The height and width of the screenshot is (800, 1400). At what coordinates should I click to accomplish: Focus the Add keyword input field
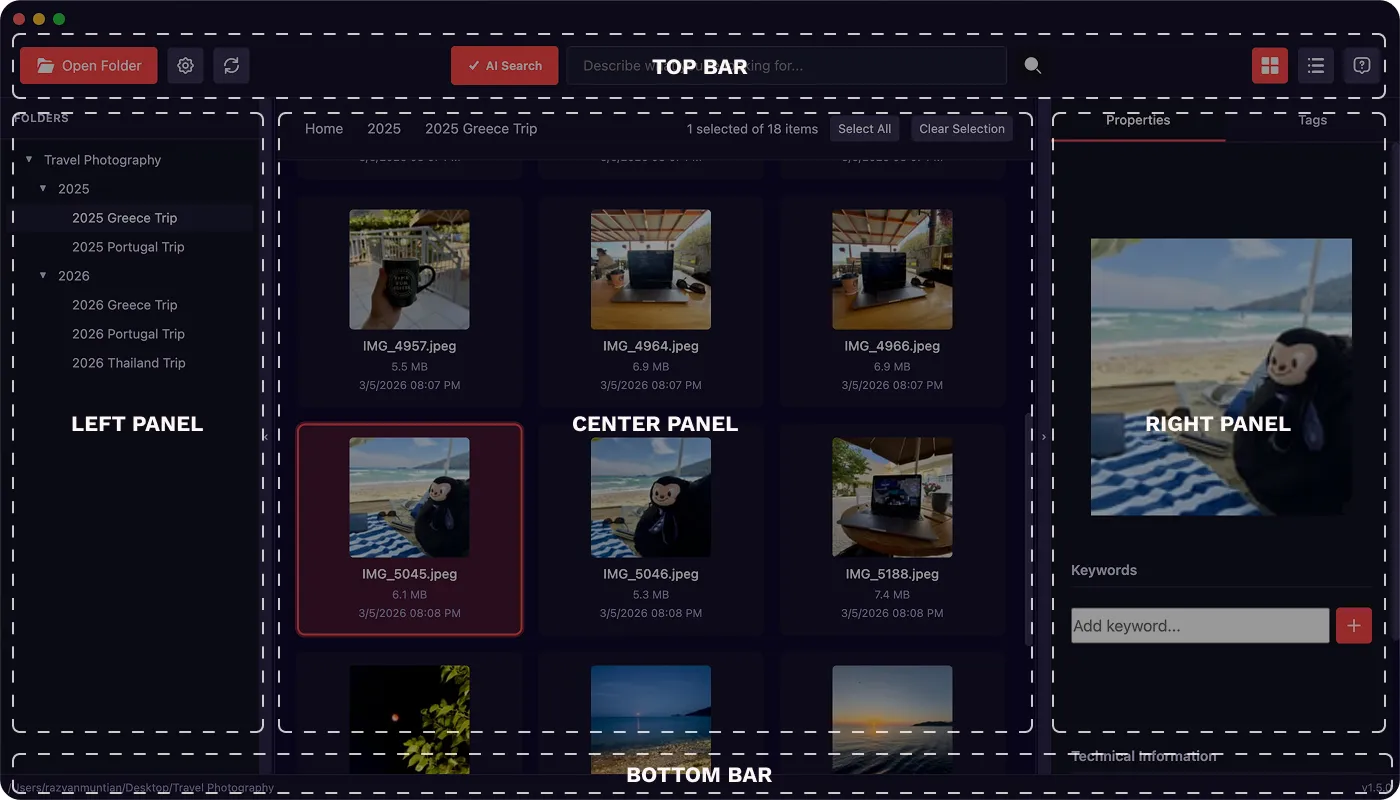(x=1200, y=626)
